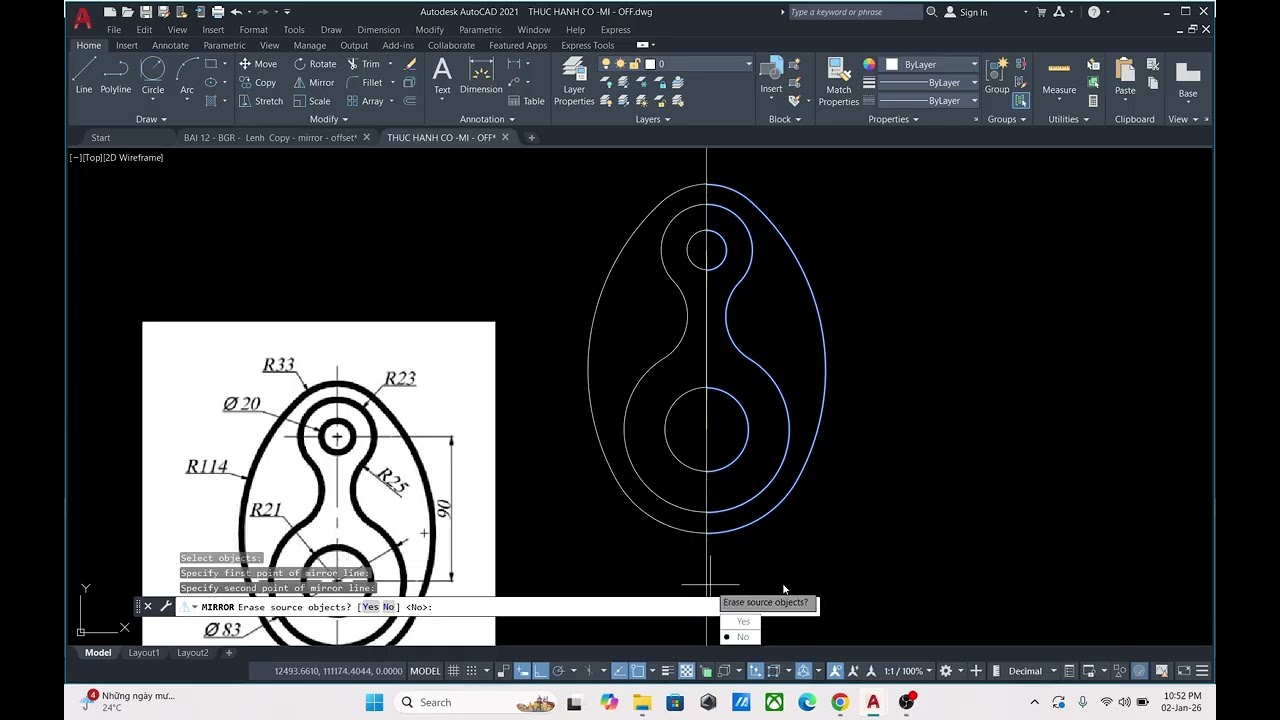Click the keyword search input field

tap(854, 12)
